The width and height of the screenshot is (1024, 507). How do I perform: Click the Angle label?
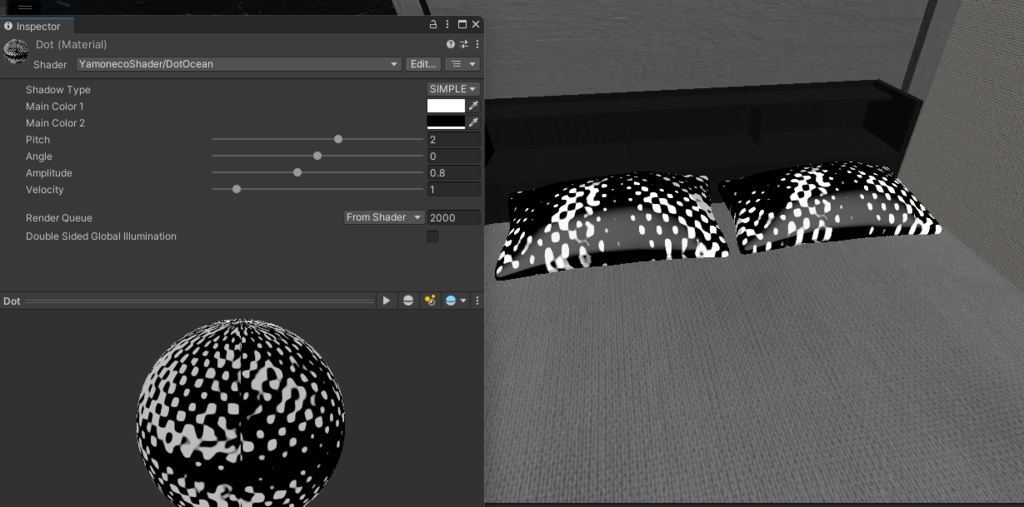(39, 156)
